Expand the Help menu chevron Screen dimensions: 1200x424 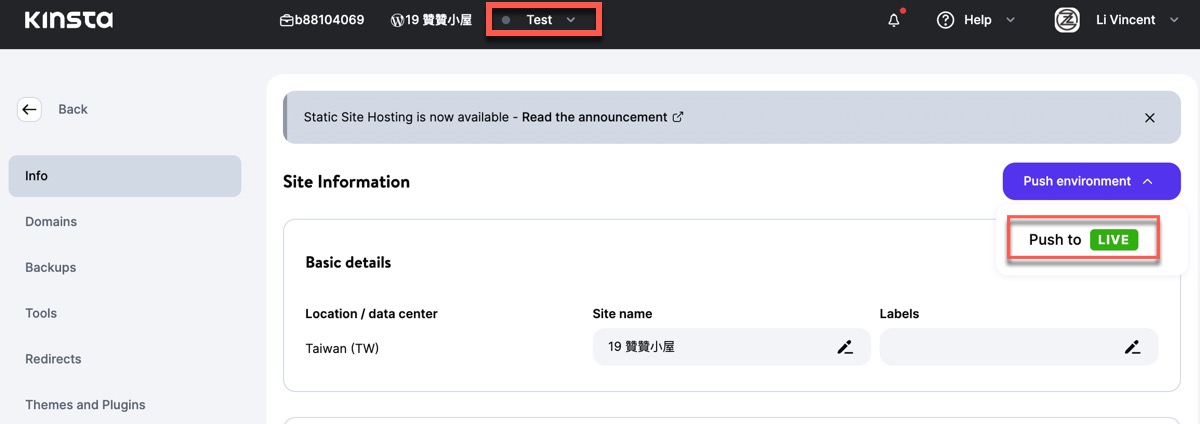(1009, 20)
